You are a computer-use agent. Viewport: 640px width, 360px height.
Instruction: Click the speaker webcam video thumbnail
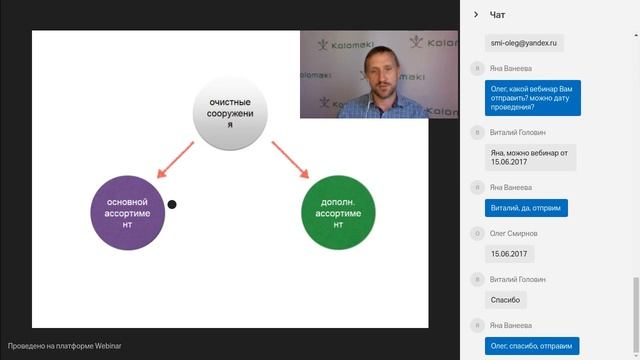pos(379,74)
